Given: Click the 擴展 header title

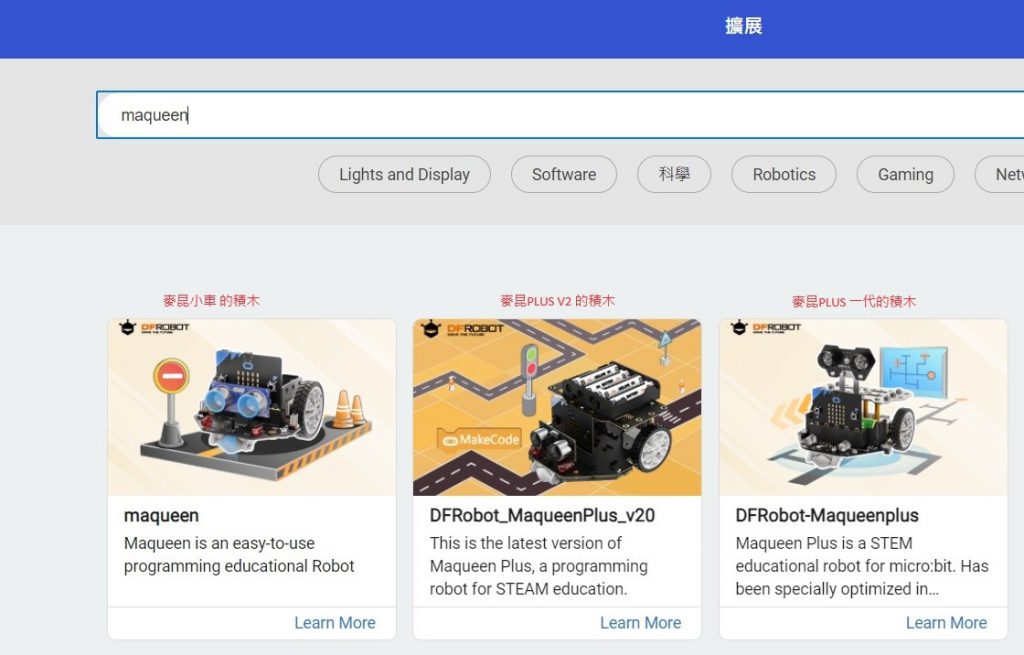Looking at the screenshot, I should tap(743, 26).
